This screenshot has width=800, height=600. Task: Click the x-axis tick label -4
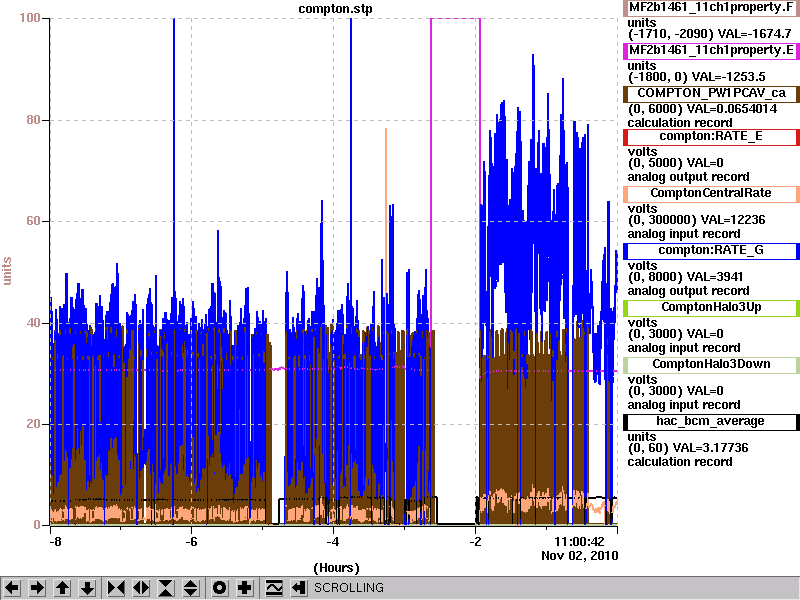coord(333,541)
